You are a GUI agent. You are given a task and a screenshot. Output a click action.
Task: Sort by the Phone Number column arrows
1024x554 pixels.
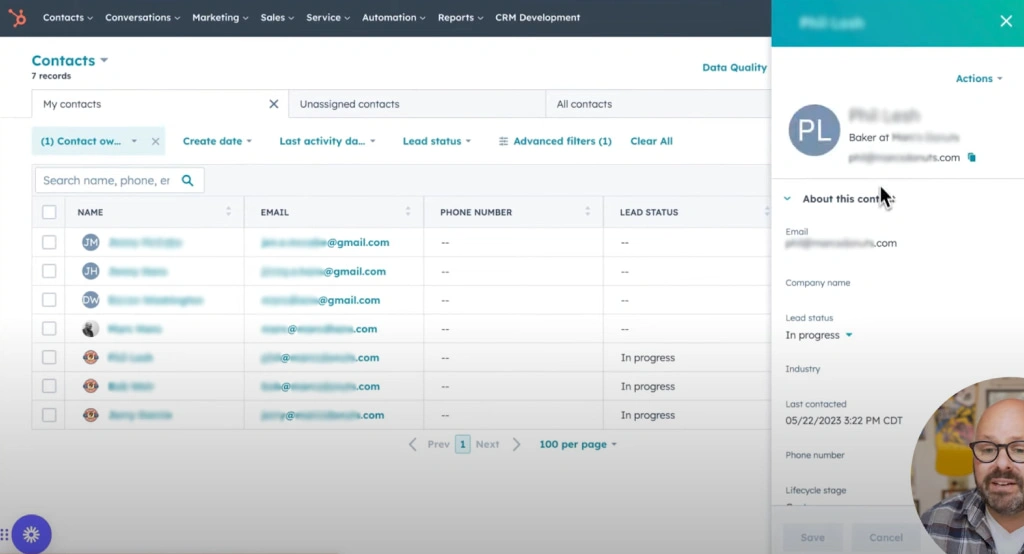[588, 212]
